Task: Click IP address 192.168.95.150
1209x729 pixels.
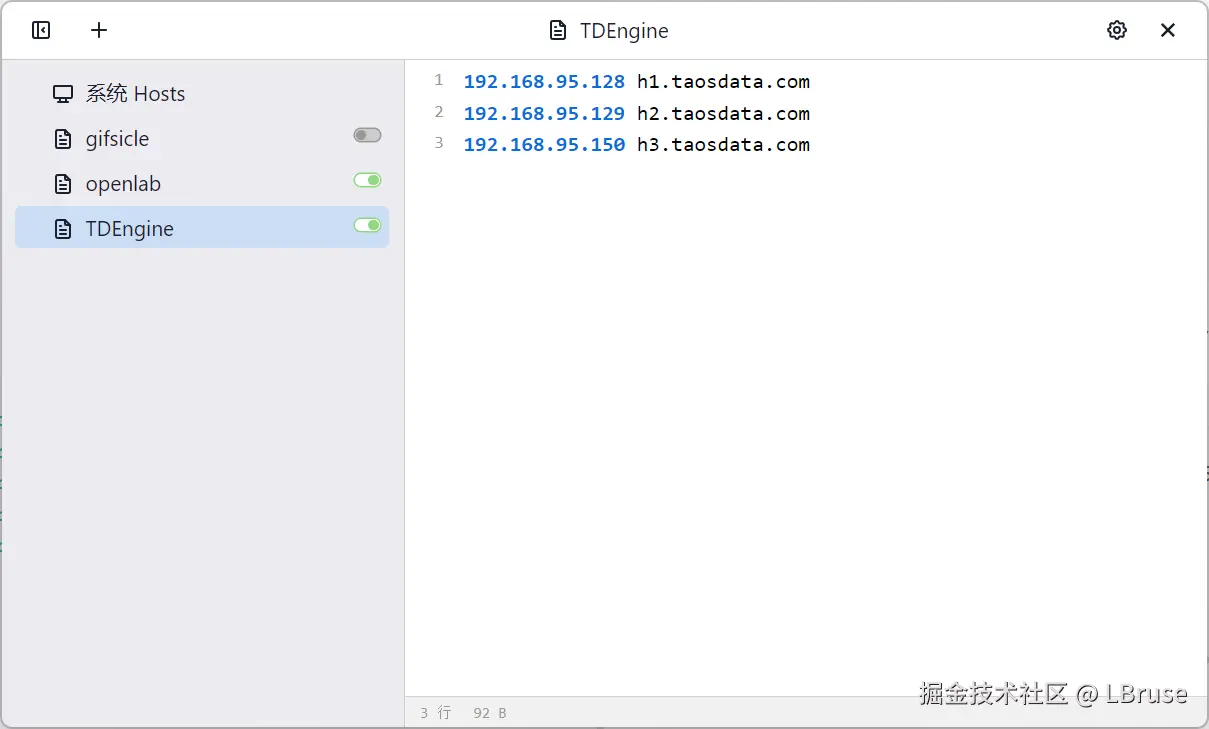Action: [544, 144]
